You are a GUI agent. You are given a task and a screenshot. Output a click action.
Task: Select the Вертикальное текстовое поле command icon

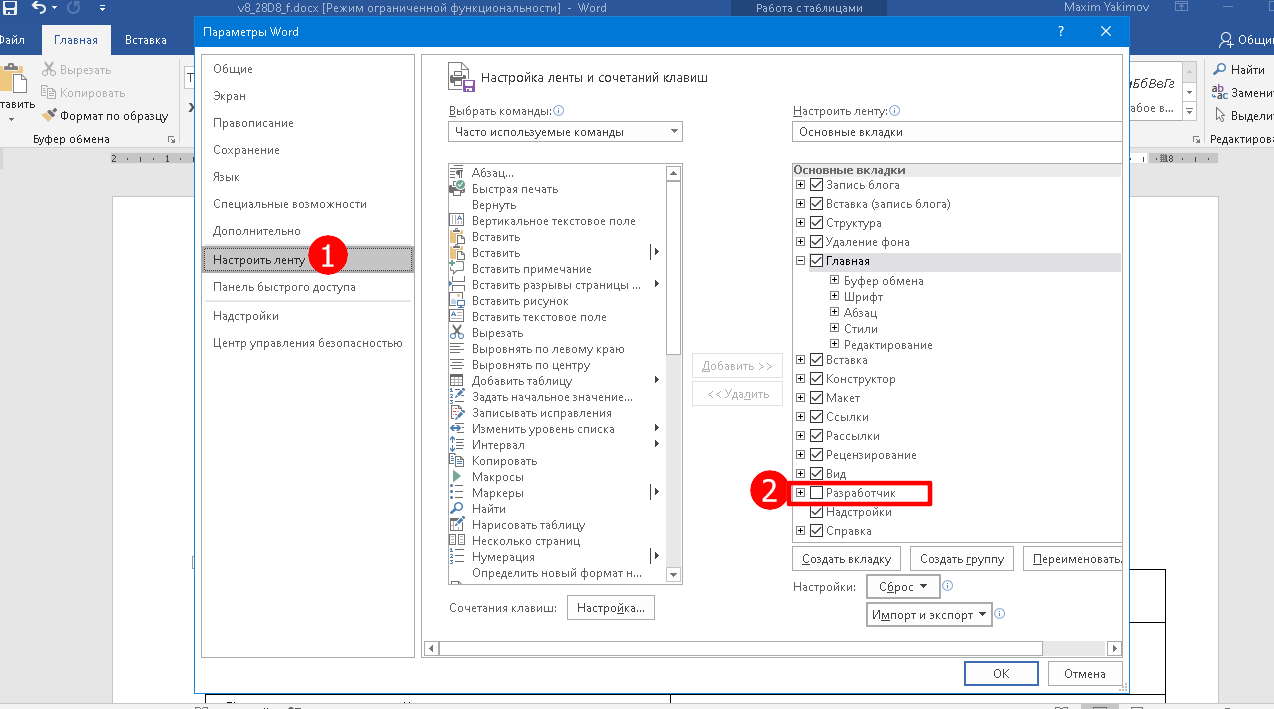coord(457,221)
